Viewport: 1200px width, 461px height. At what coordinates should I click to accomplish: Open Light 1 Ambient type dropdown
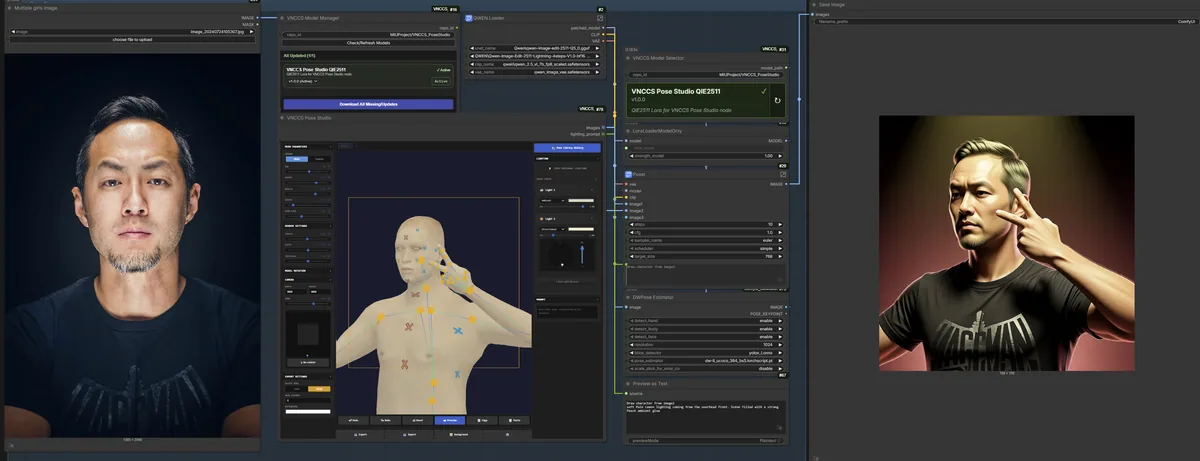pyautogui.click(x=553, y=200)
